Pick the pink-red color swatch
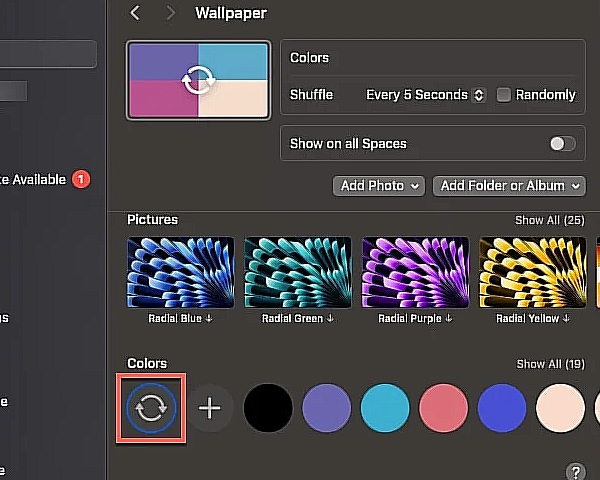Image resolution: width=600 pixels, height=480 pixels. tap(443, 408)
